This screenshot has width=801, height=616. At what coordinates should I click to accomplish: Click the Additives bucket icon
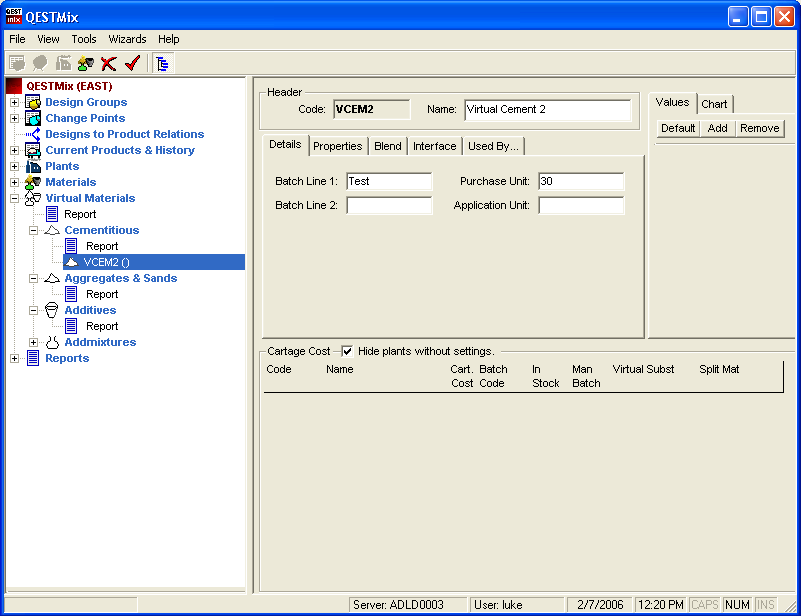(x=52, y=310)
